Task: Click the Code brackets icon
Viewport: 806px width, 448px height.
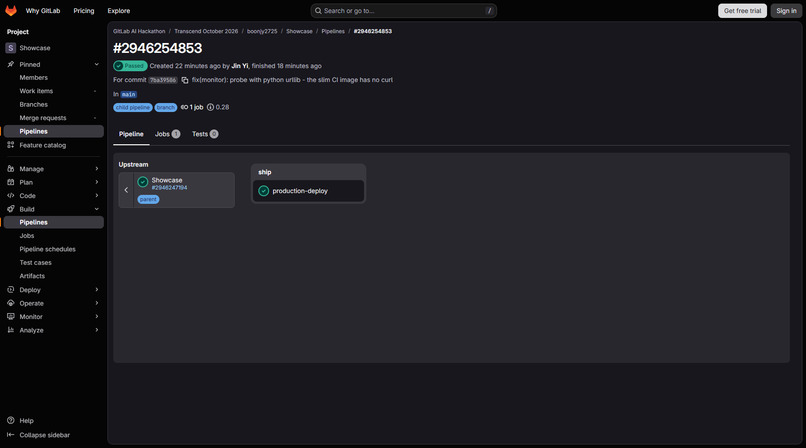Action: tap(10, 195)
